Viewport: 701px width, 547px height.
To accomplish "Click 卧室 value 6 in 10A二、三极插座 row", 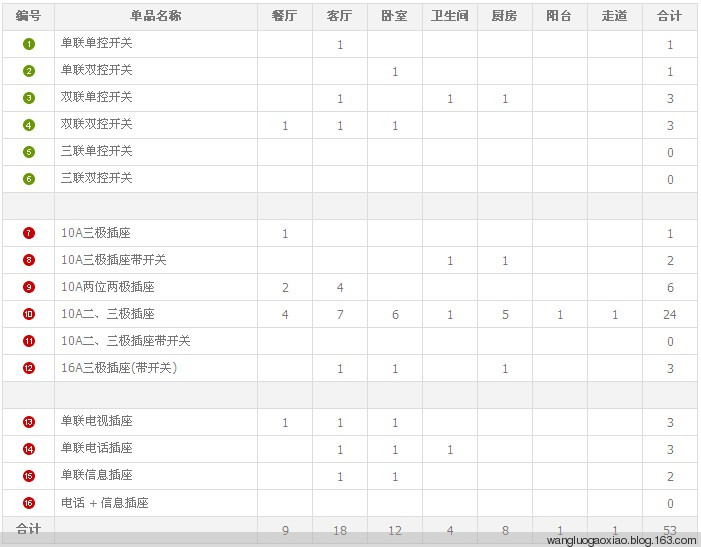I will (x=395, y=315).
